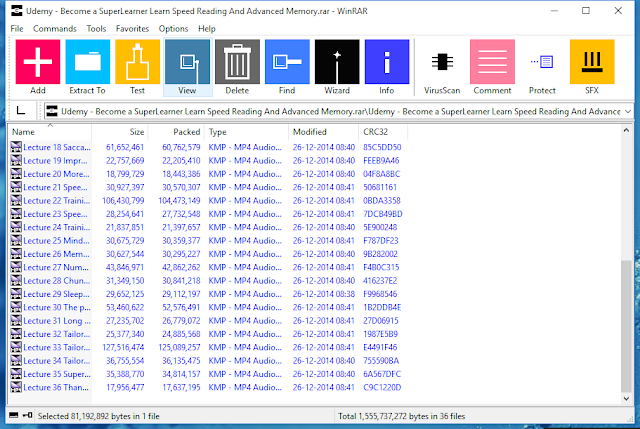Go up one folder level button
The image size is (640, 429).
pyautogui.click(x=21, y=111)
